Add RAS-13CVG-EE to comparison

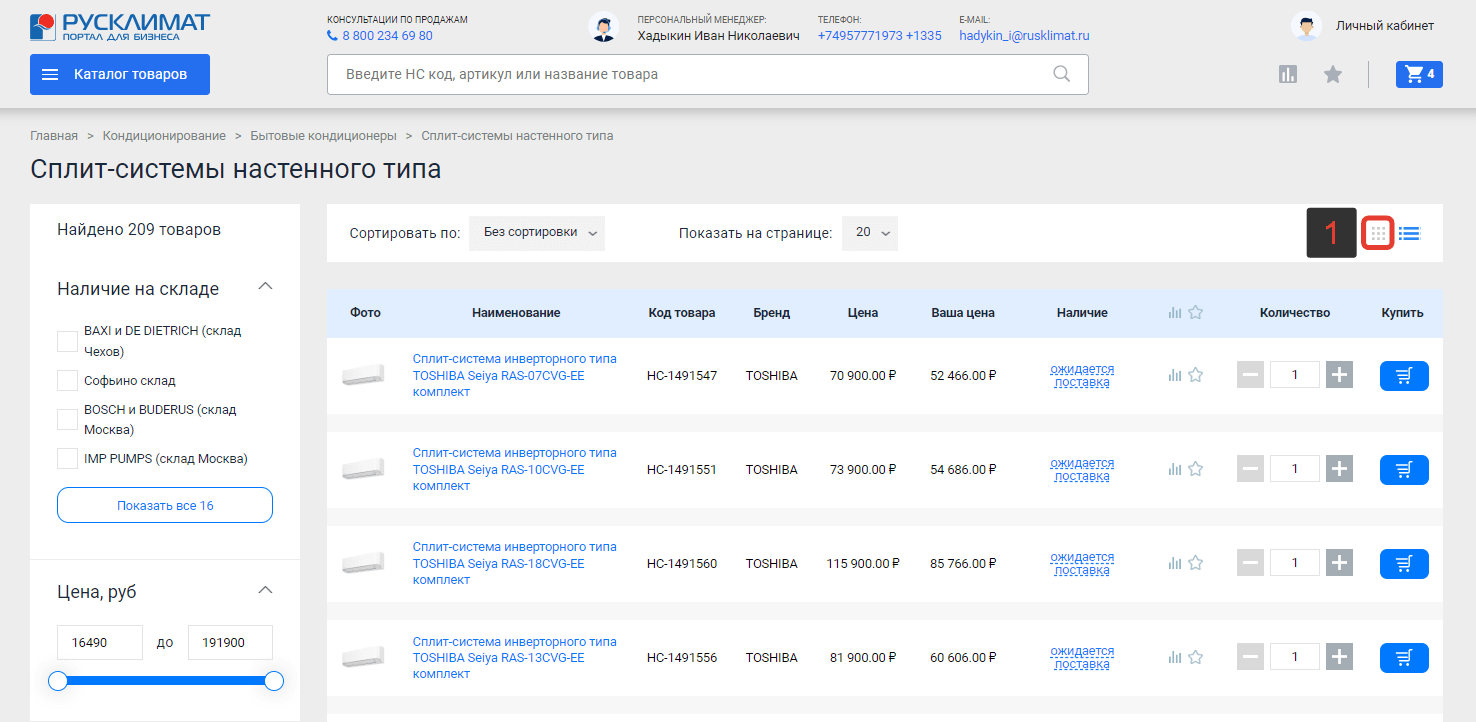[1175, 657]
